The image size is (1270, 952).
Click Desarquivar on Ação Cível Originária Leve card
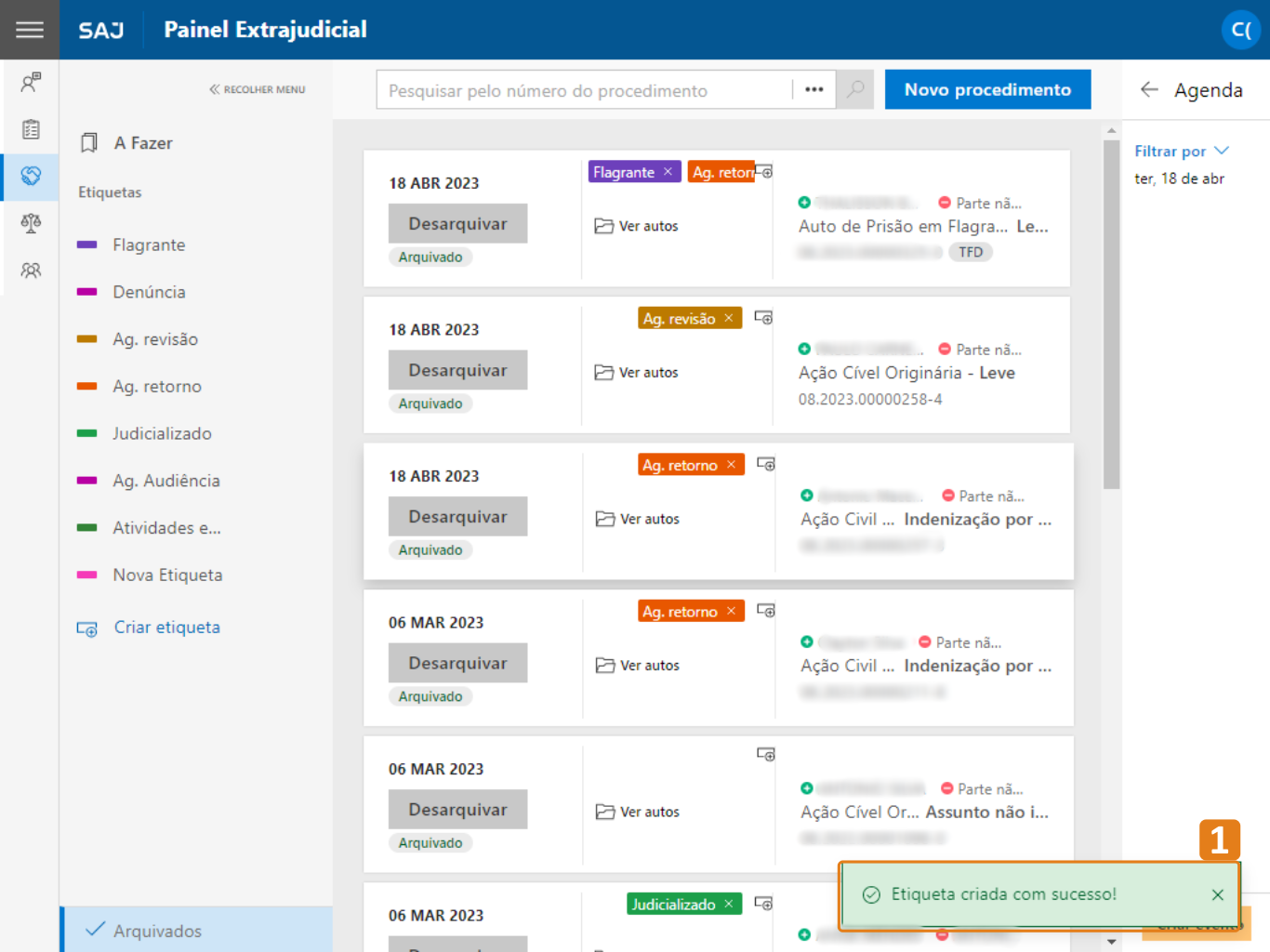pos(457,370)
